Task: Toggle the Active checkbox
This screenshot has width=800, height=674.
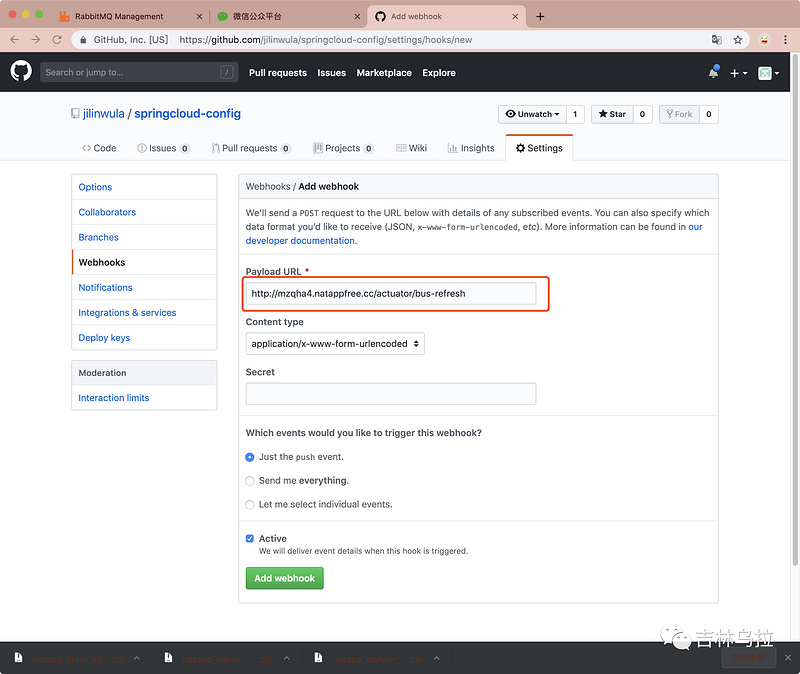Action: click(249, 539)
